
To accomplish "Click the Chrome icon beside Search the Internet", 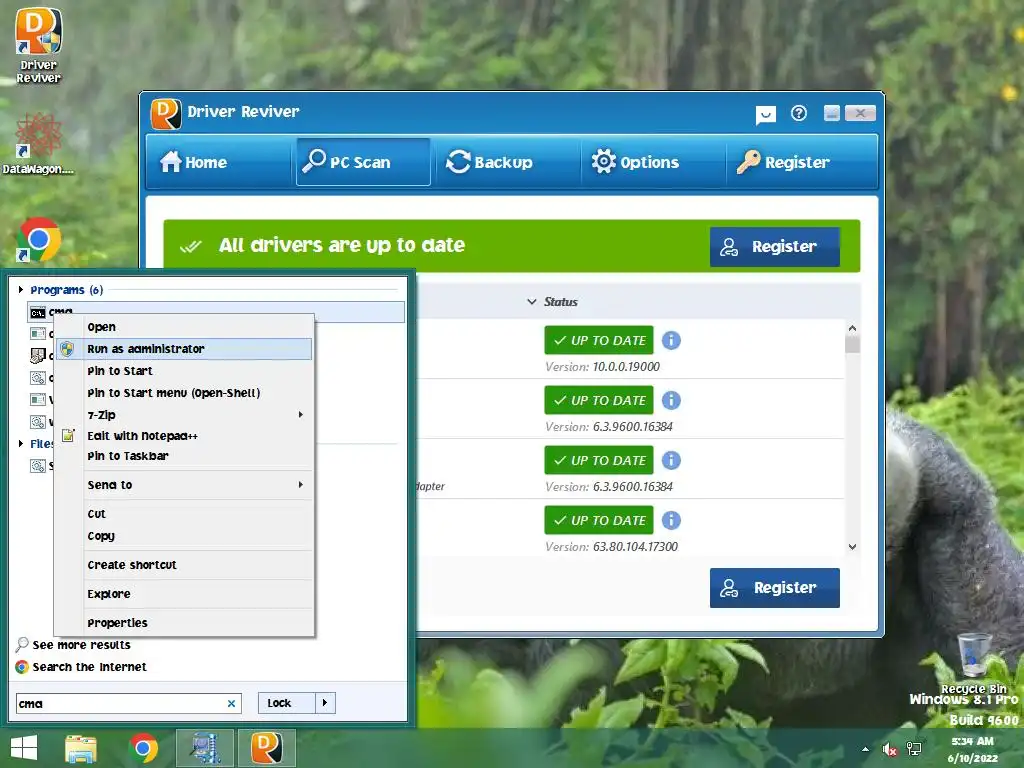I will click(x=22, y=667).
